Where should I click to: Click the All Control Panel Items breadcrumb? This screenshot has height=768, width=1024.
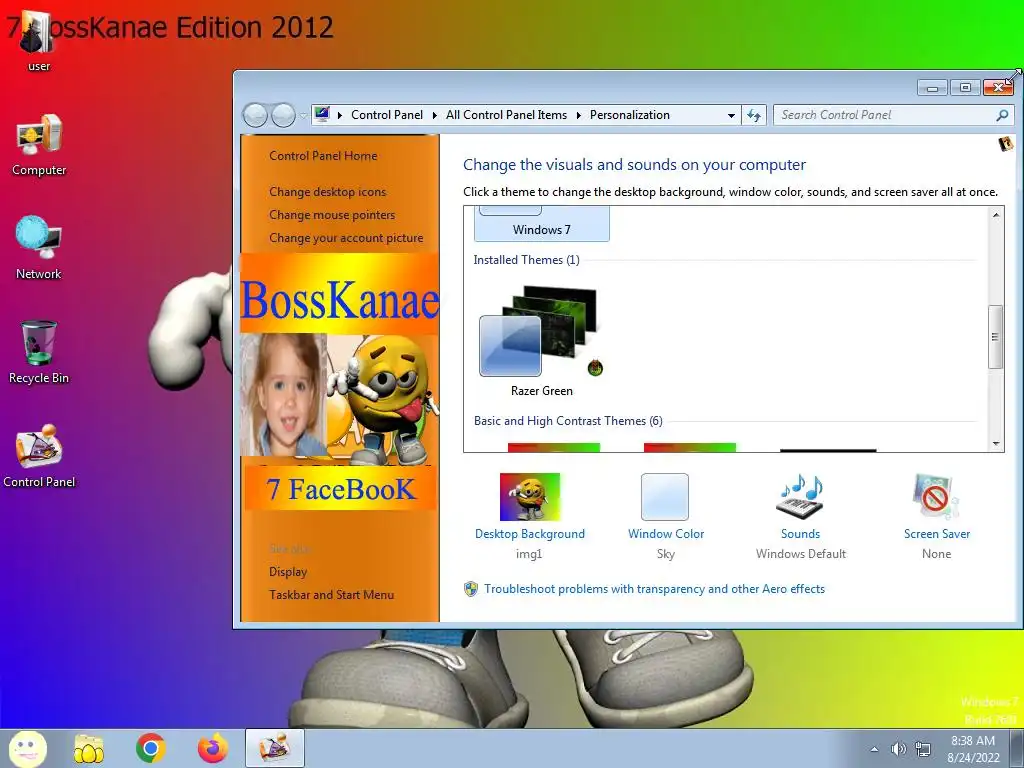coord(506,115)
